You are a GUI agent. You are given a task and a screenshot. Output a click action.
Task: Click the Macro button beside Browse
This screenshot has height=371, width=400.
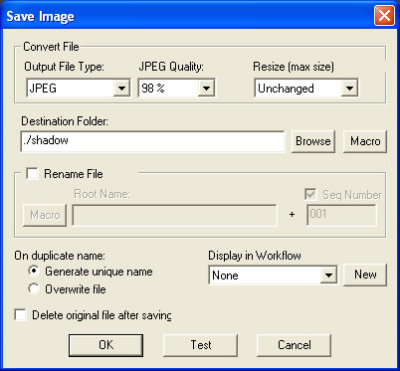(x=365, y=141)
